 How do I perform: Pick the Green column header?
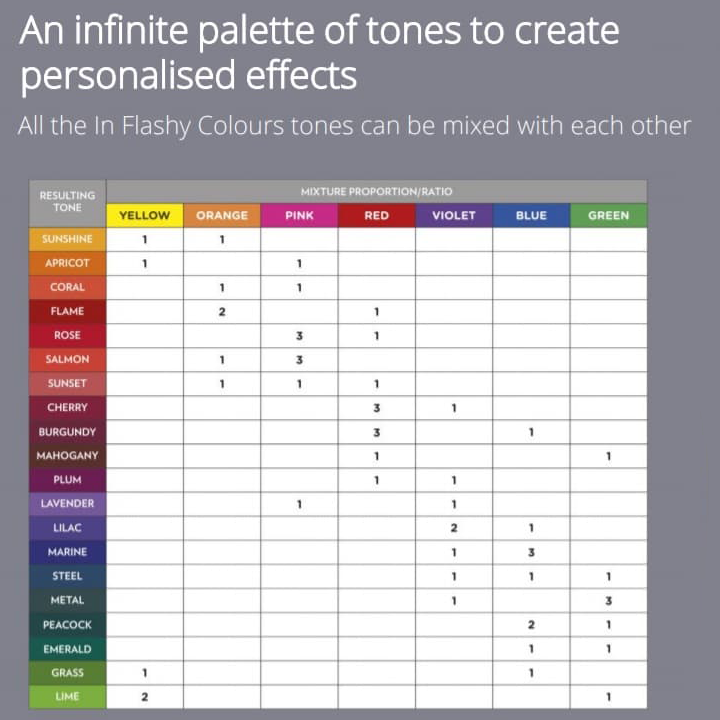608,215
